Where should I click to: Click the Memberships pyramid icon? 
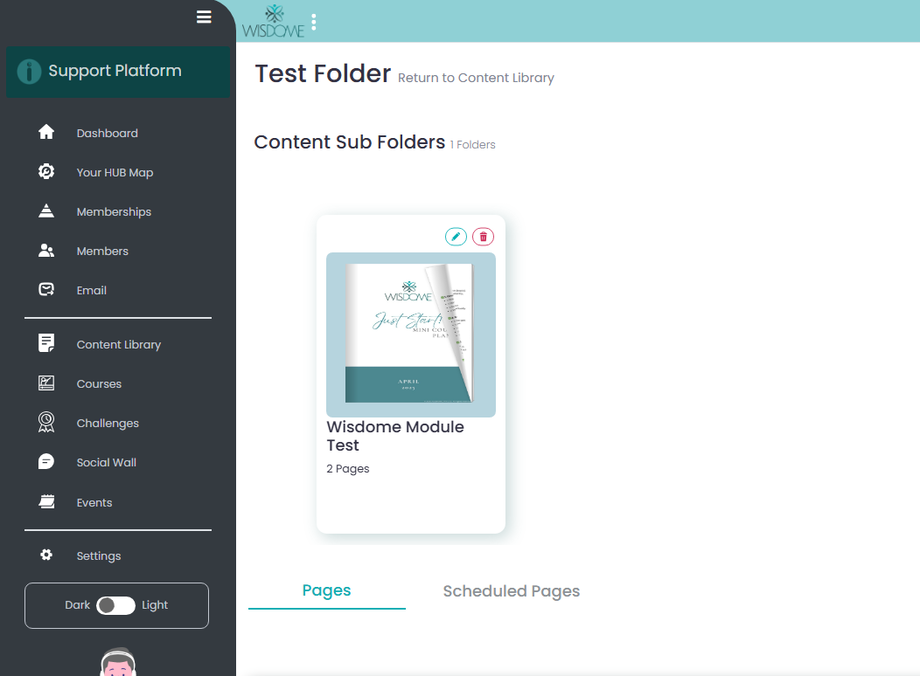46,211
